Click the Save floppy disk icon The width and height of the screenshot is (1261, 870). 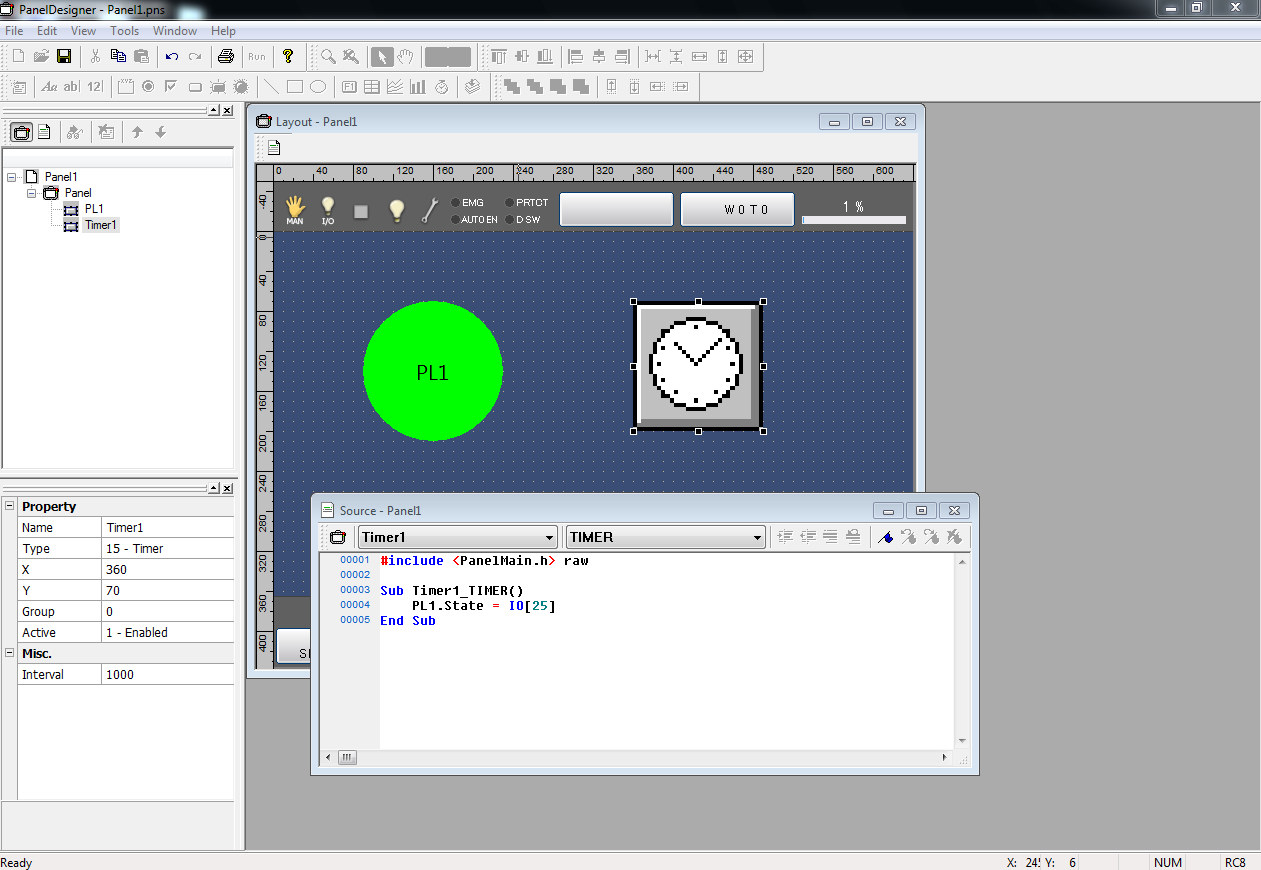(64, 56)
